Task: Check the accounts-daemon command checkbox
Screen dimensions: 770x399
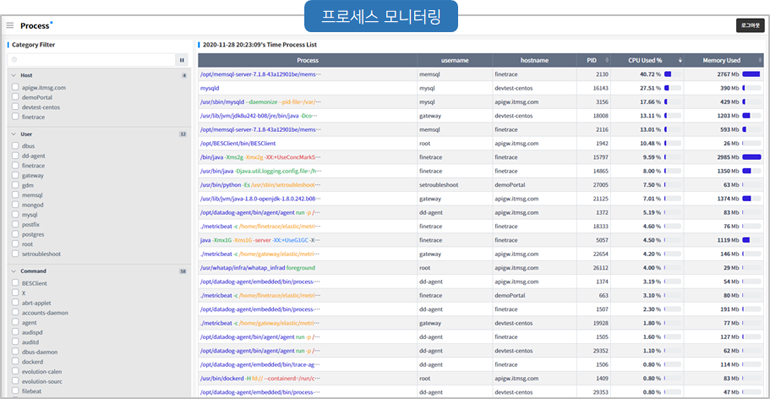Action: 15,313
